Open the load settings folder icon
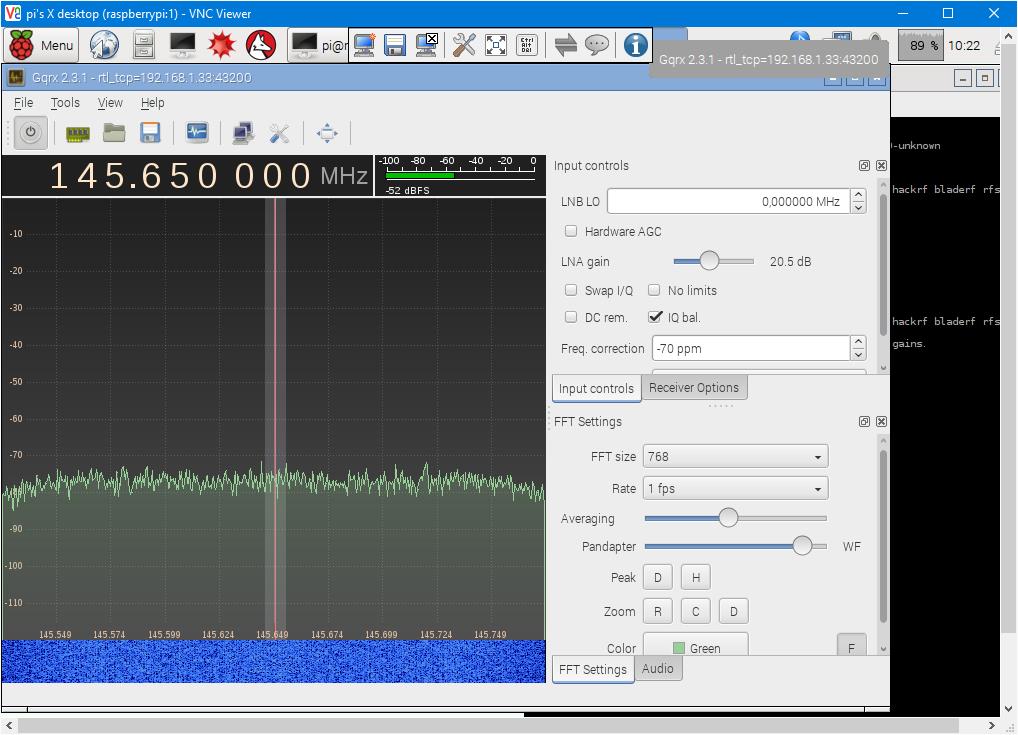Screen dimensions: 1018x735 click(114, 133)
